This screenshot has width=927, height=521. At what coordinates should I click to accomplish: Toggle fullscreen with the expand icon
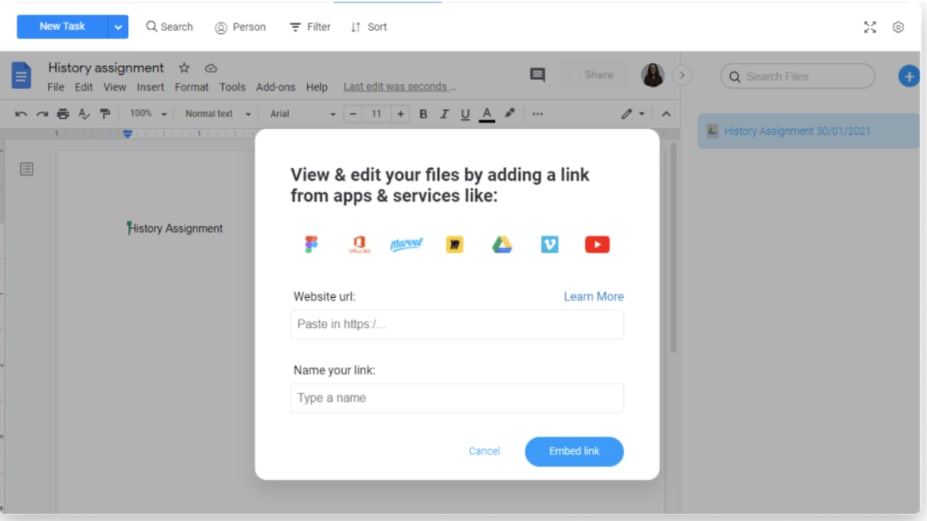870,27
